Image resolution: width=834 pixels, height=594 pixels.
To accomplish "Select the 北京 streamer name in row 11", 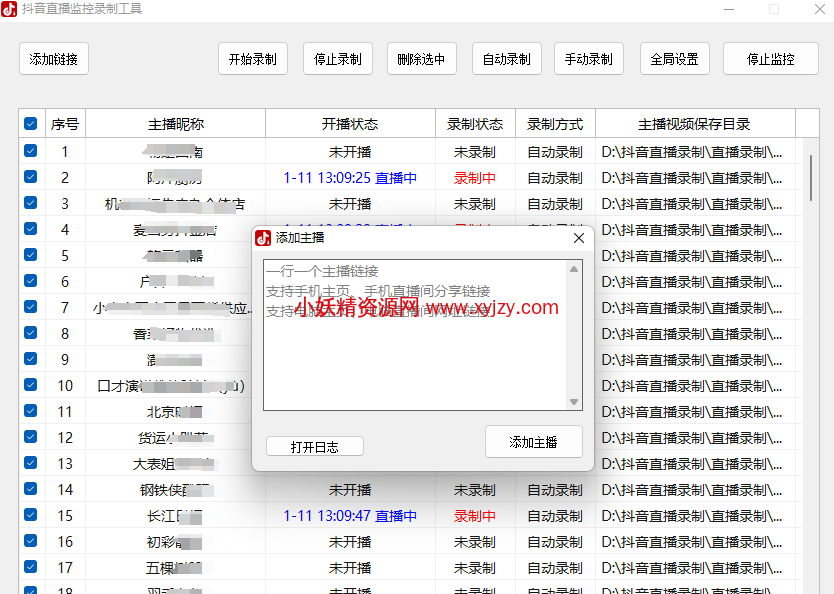I will point(175,412).
